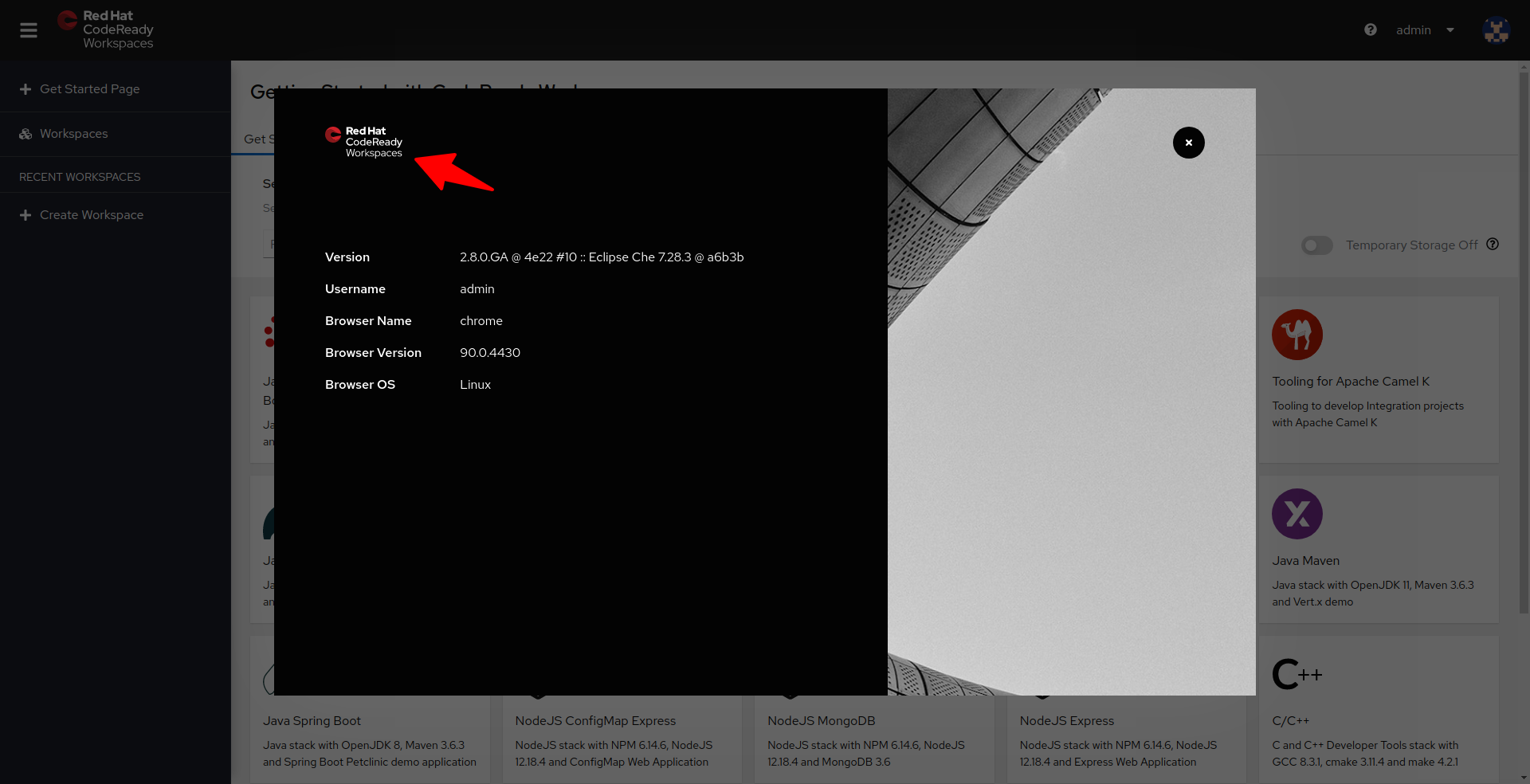Open the NodeJS ConfigMap Express sample
Image resolution: width=1530 pixels, height=784 pixels.
(595, 721)
